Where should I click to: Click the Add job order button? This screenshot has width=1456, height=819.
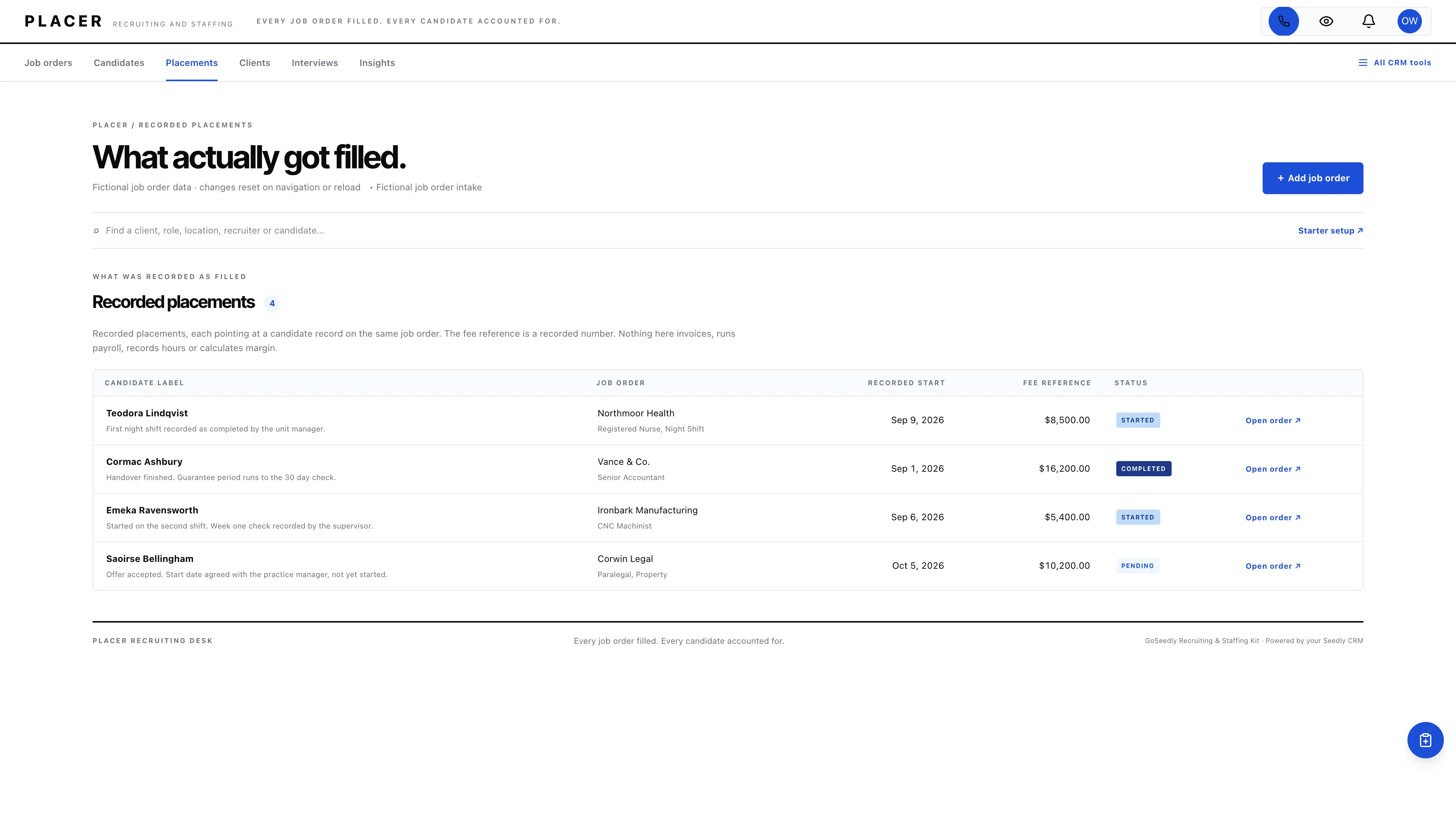tap(1312, 178)
